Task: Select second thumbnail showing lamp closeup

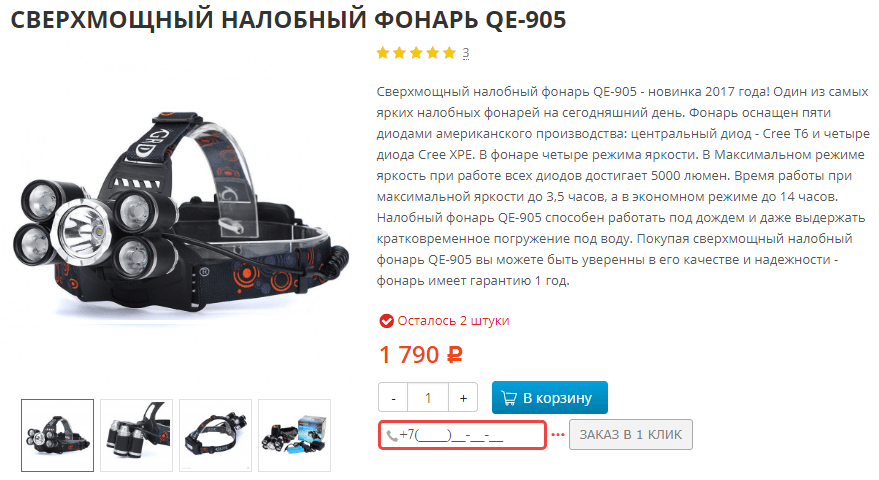Action: (x=136, y=435)
